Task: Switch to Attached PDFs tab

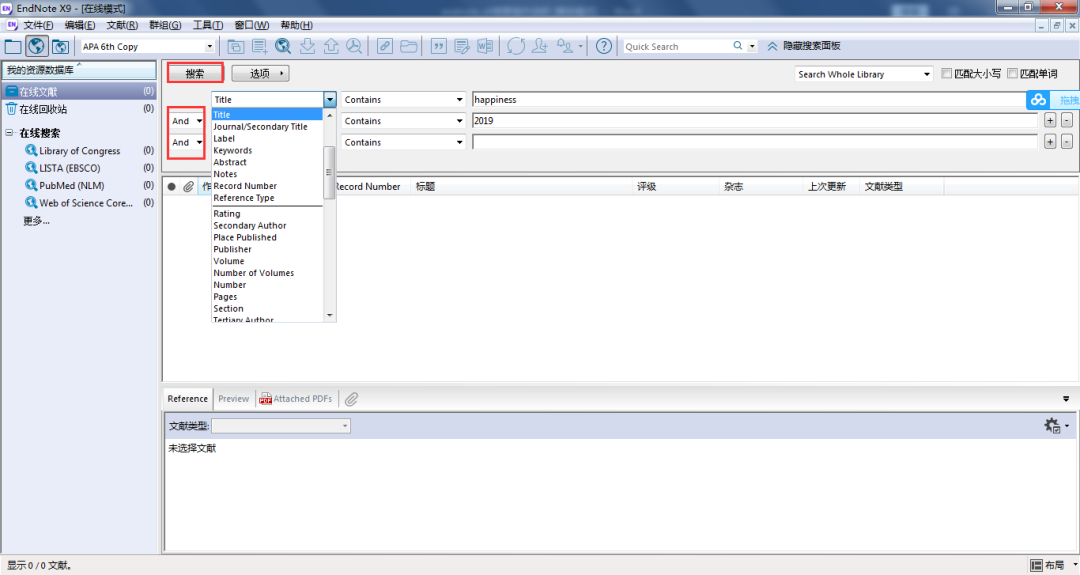Action: (x=295, y=399)
